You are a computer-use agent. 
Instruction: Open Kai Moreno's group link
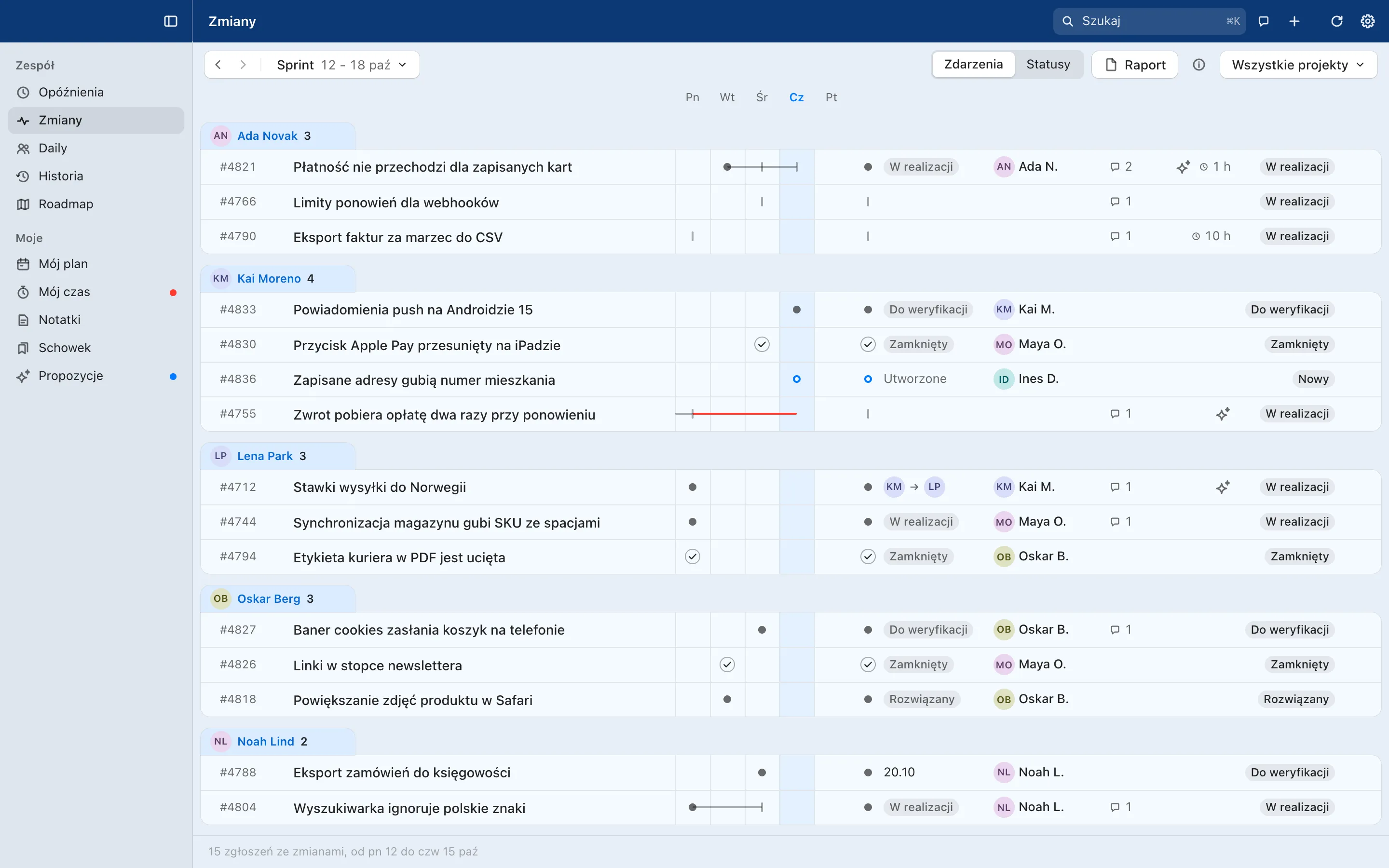pos(269,278)
